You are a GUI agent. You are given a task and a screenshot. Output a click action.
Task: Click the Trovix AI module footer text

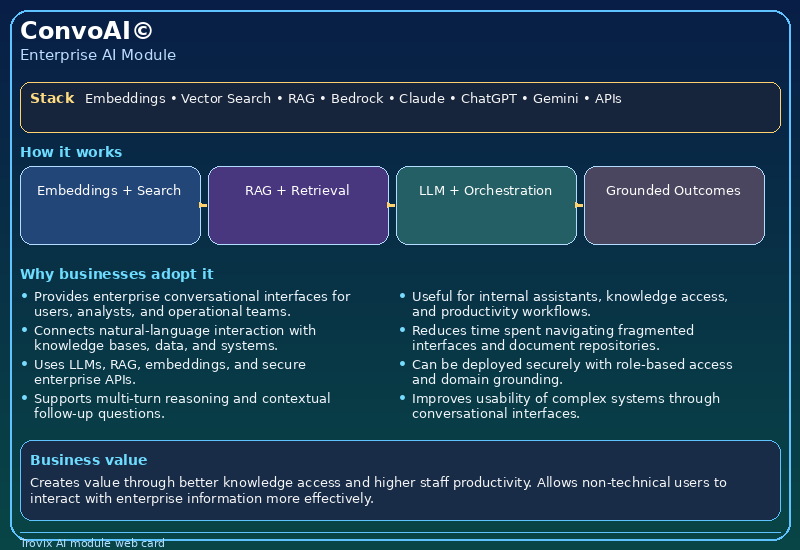point(92,543)
